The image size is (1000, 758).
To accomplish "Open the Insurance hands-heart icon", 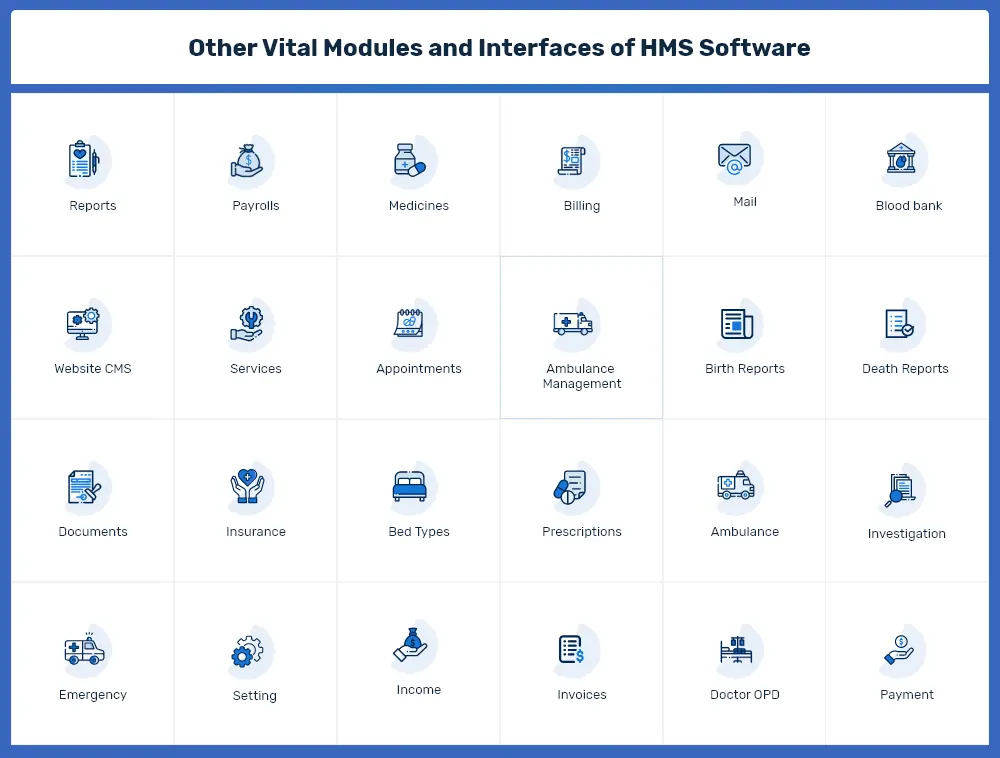I will click(247, 486).
